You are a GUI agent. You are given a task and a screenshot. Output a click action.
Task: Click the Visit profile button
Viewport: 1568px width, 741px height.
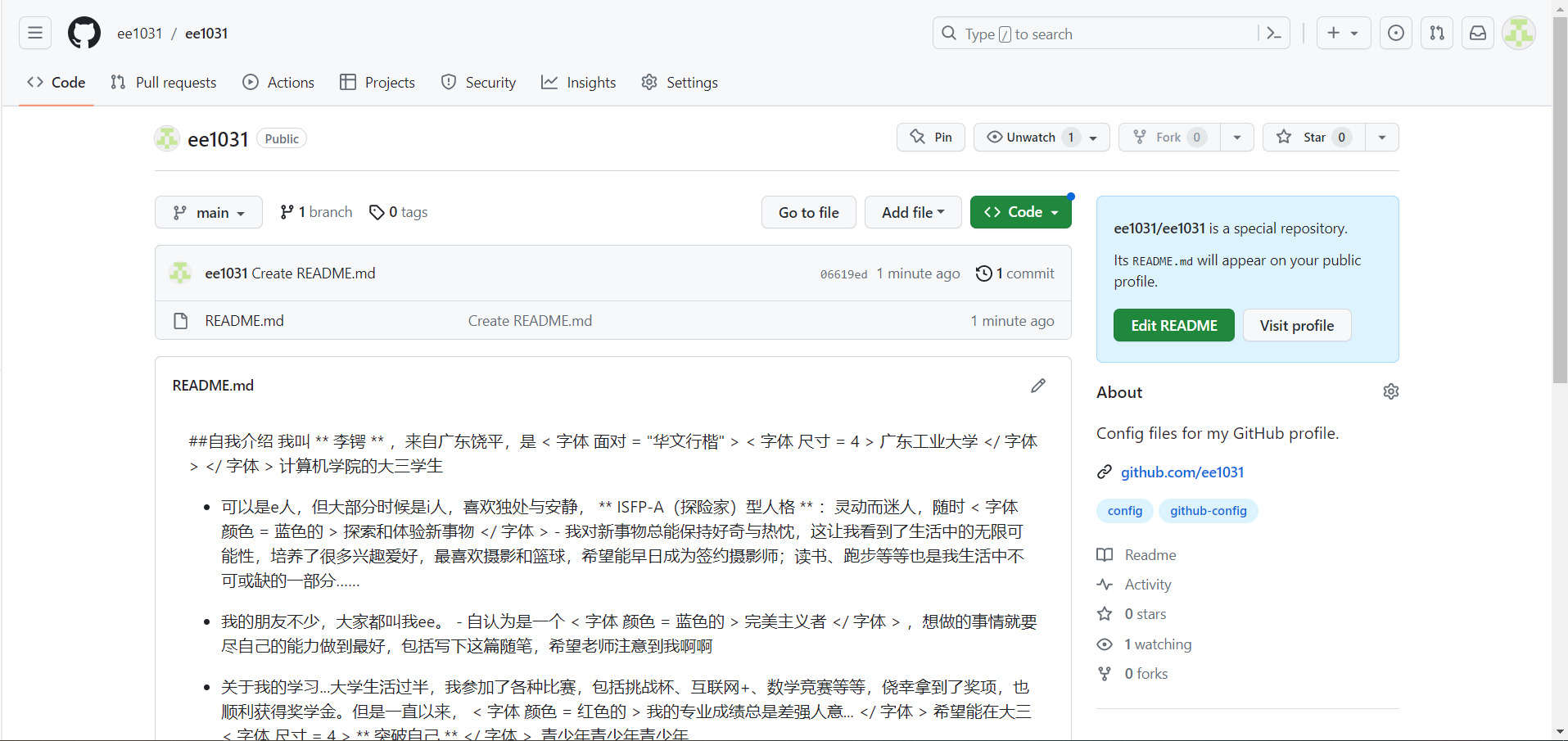pos(1297,325)
